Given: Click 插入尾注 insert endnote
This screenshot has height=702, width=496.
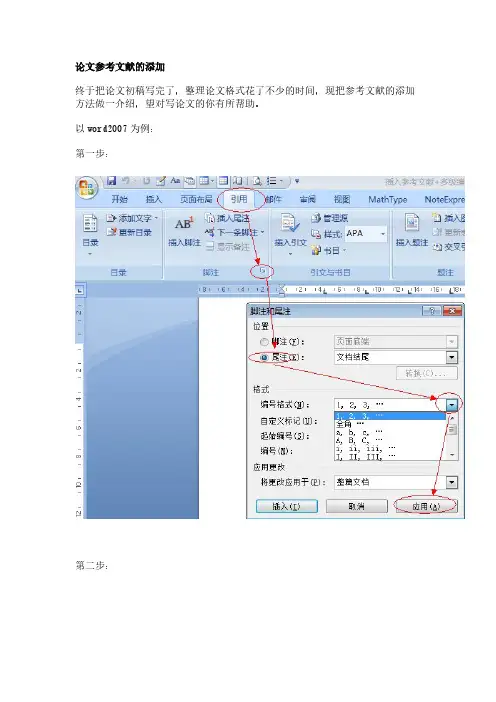Looking at the screenshot, I should pos(227,218).
